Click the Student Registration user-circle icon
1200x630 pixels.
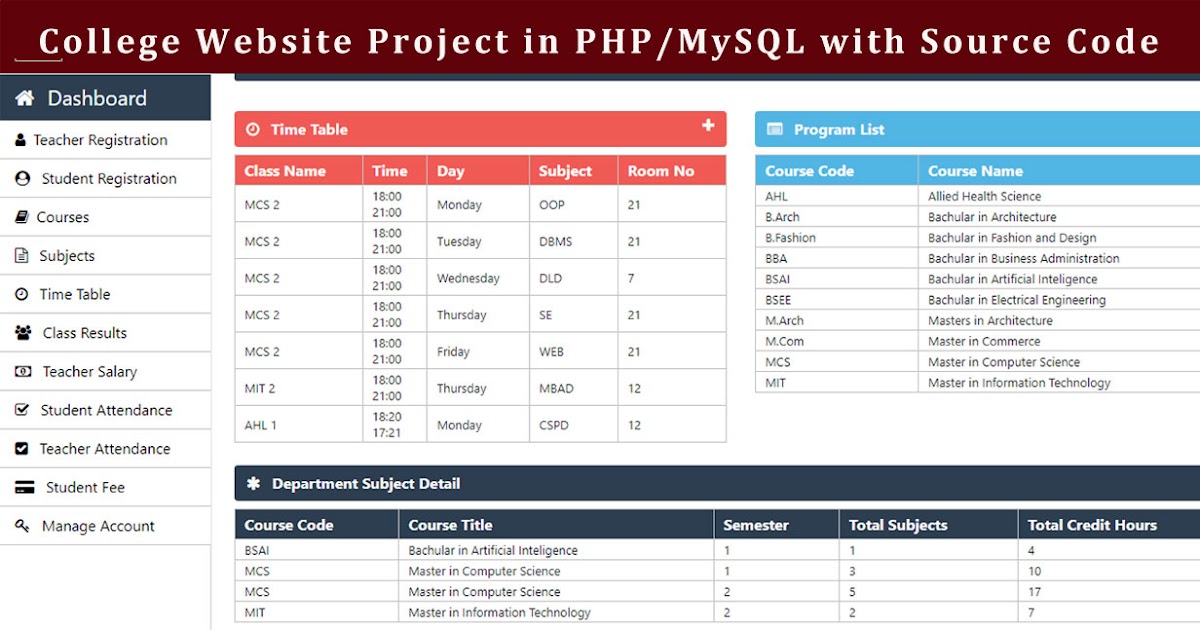click(x=23, y=178)
